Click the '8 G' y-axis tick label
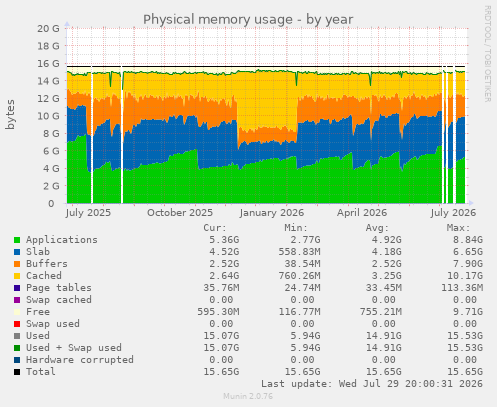The image size is (497, 407). pos(51,134)
